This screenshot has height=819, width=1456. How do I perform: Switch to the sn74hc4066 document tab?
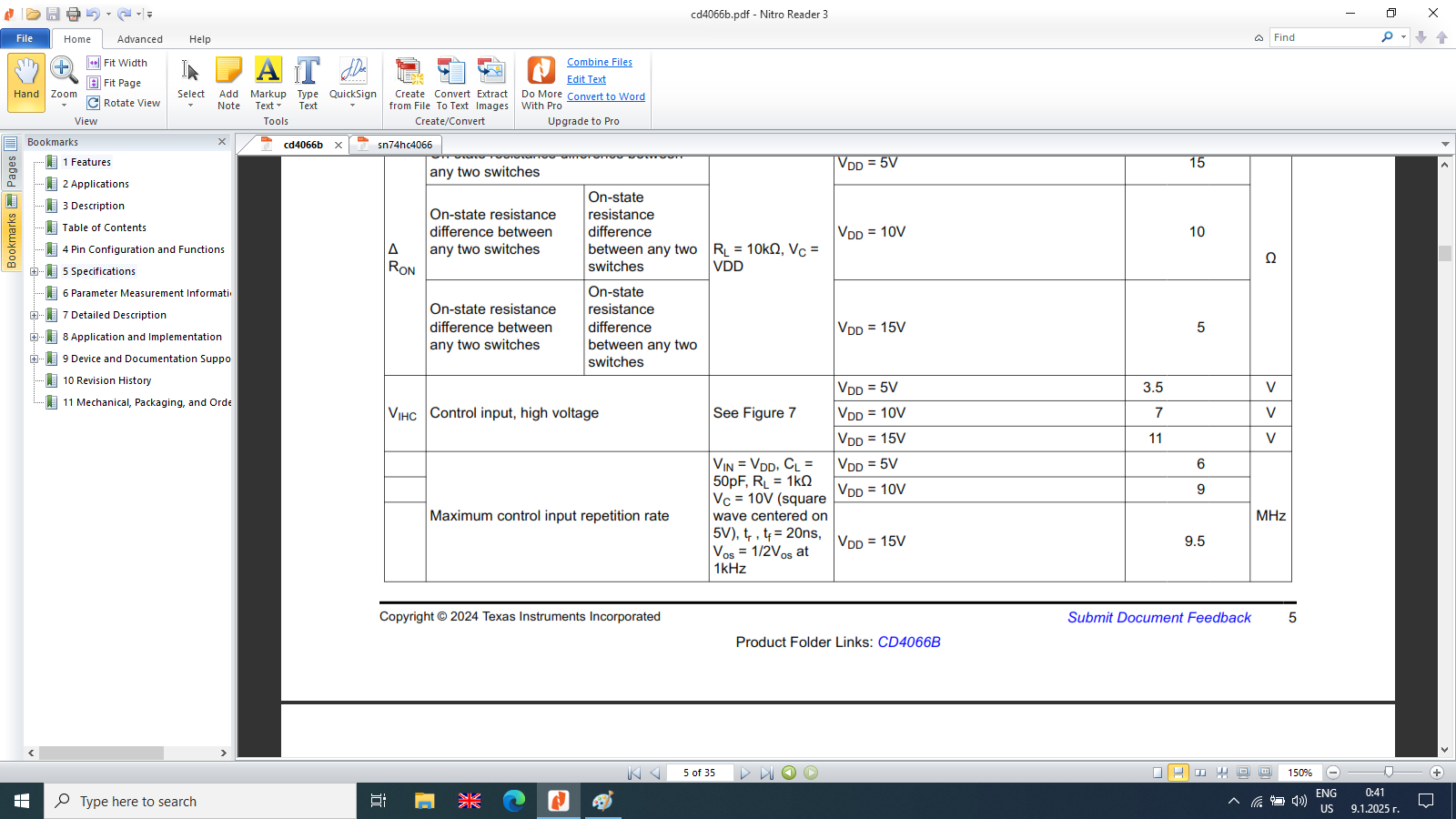[x=396, y=145]
